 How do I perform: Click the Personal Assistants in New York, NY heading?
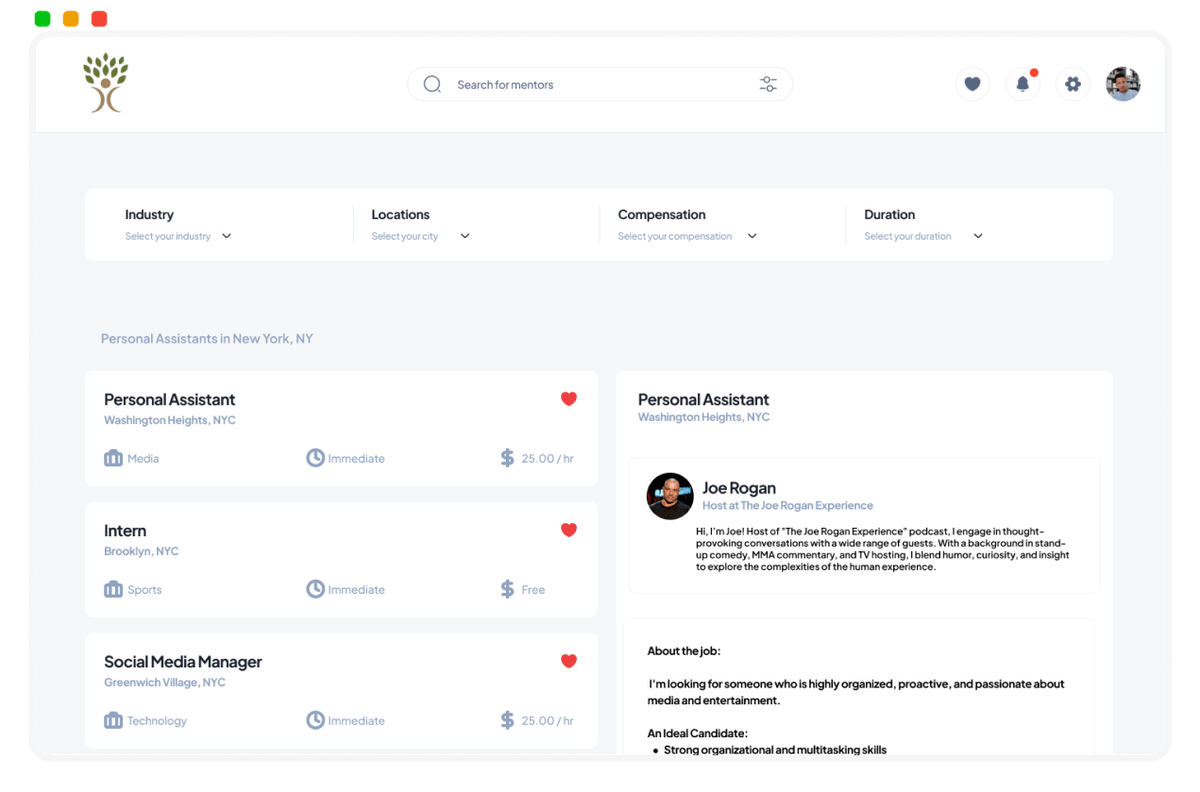click(207, 339)
